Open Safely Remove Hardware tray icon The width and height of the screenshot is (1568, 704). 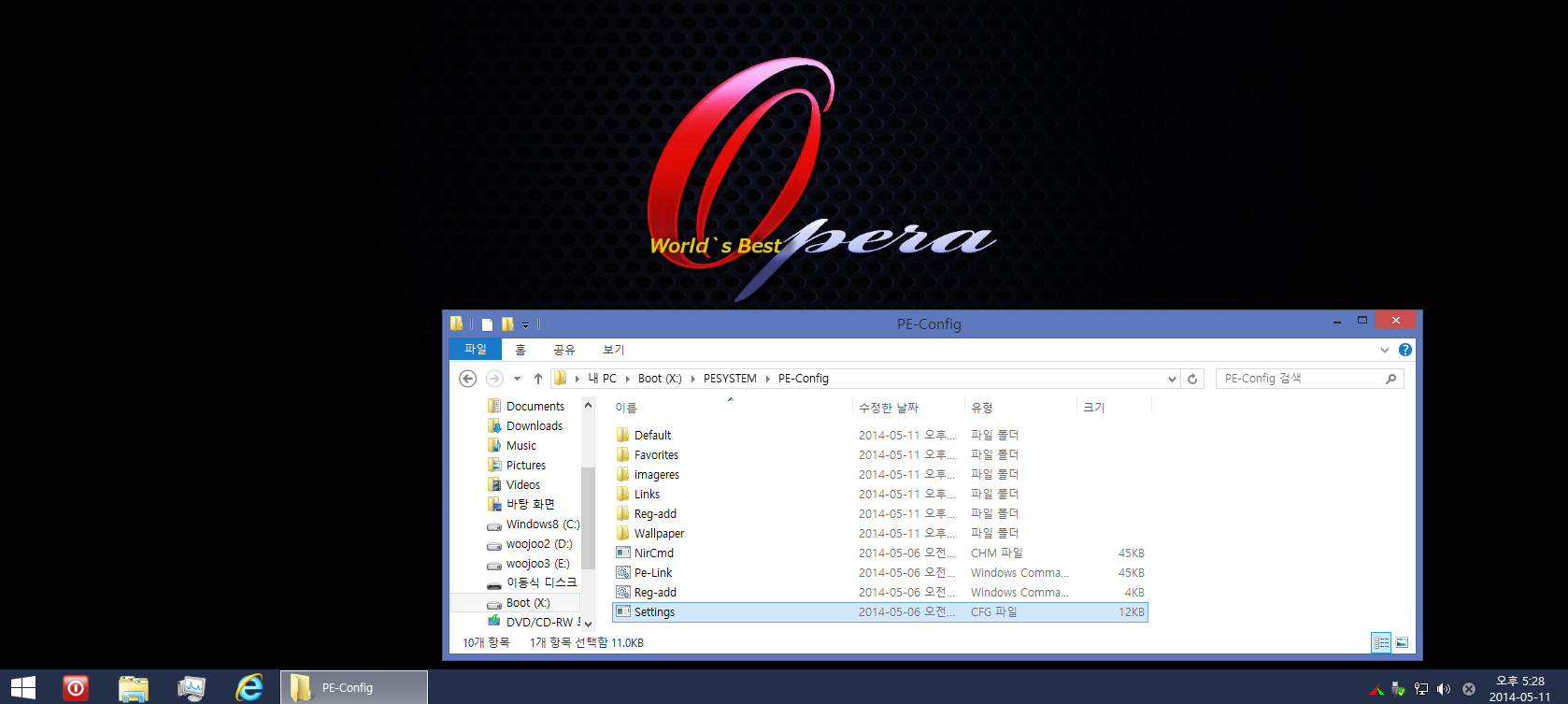[1399, 690]
